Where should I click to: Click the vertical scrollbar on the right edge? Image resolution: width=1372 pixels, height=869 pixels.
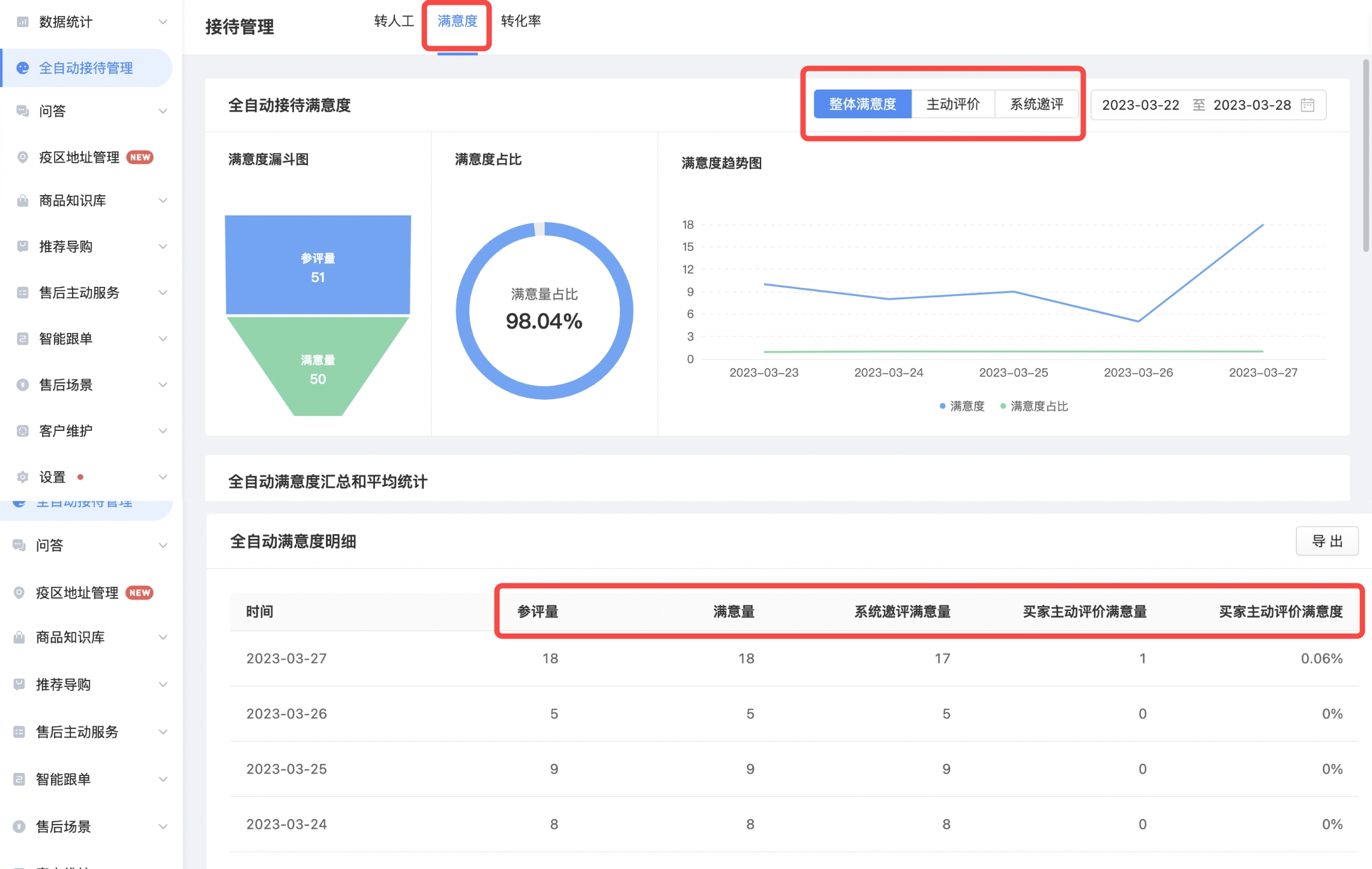tap(1366, 155)
